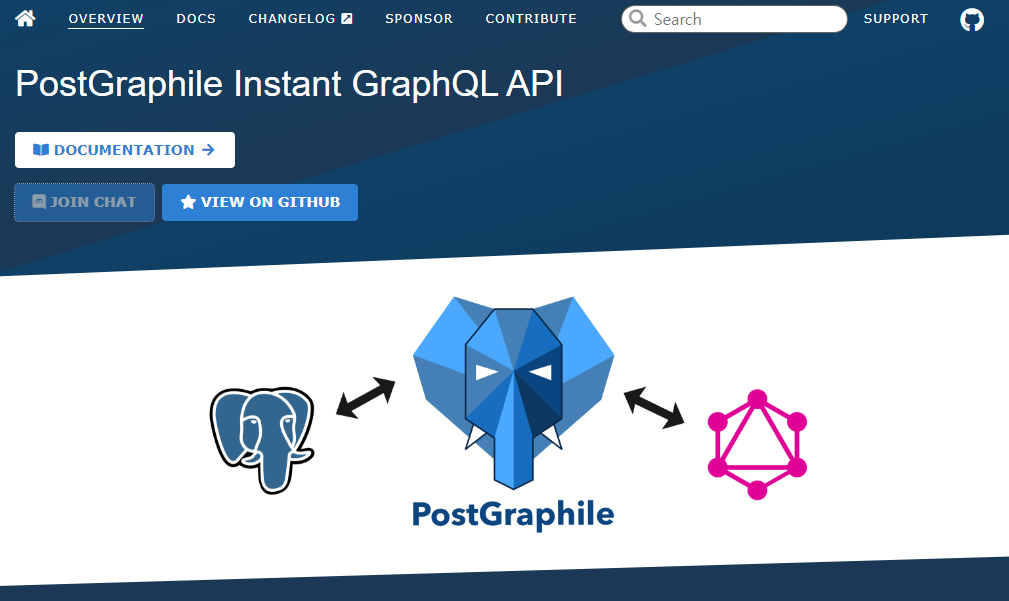Click the home icon in the navbar
Screen dimensions: 1009x601
(x=24, y=17)
